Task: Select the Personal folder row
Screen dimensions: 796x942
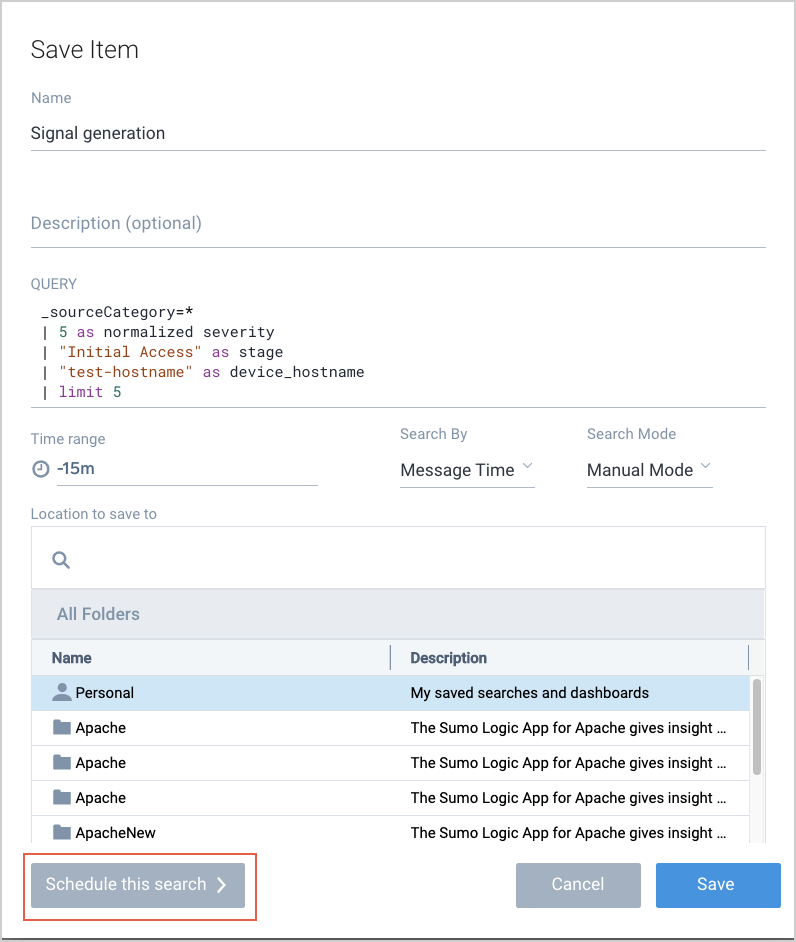Action: pos(390,692)
